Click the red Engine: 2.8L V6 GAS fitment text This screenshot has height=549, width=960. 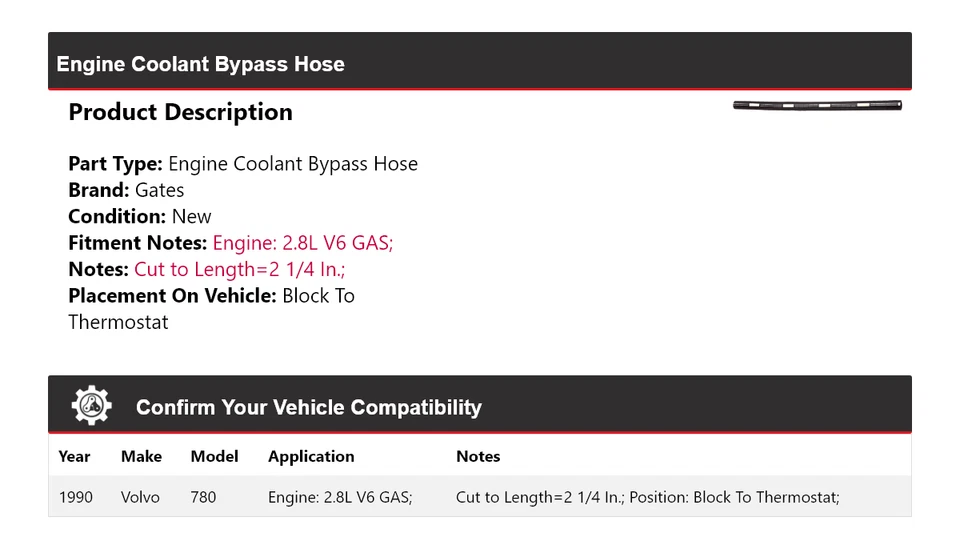[303, 243]
